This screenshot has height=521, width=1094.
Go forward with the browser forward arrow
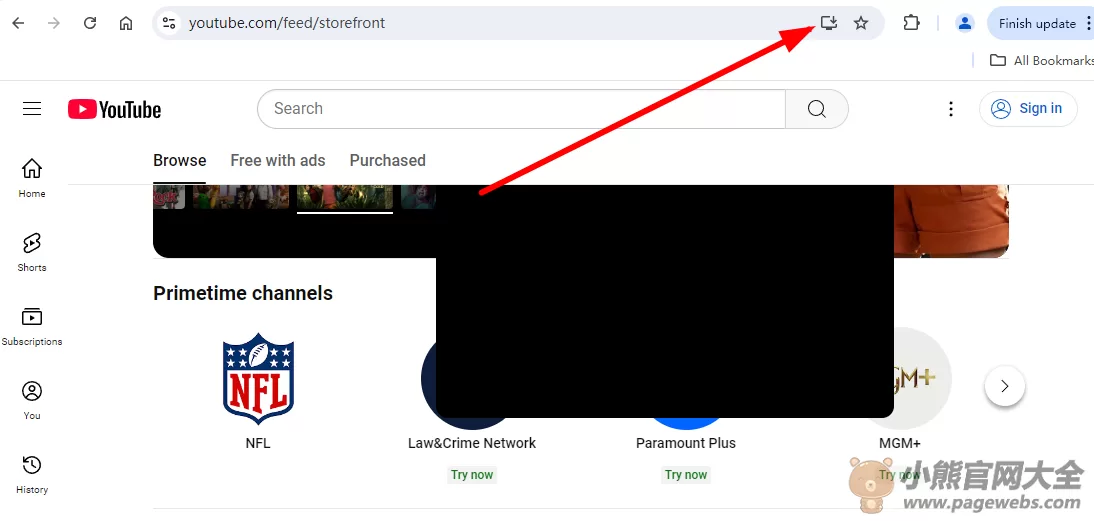tap(54, 23)
